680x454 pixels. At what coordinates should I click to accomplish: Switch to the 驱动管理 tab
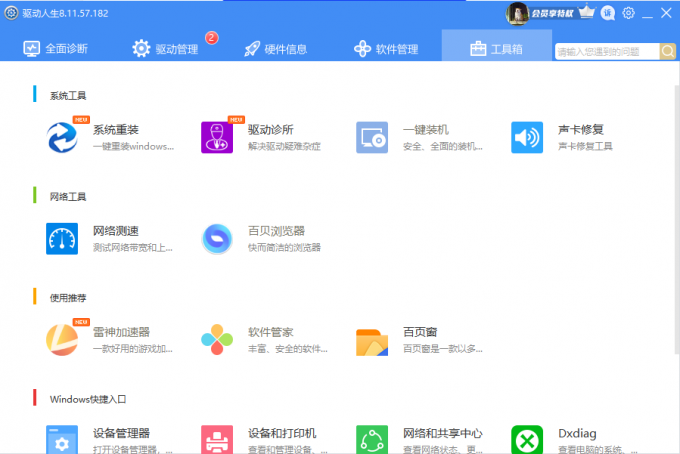tap(165, 49)
